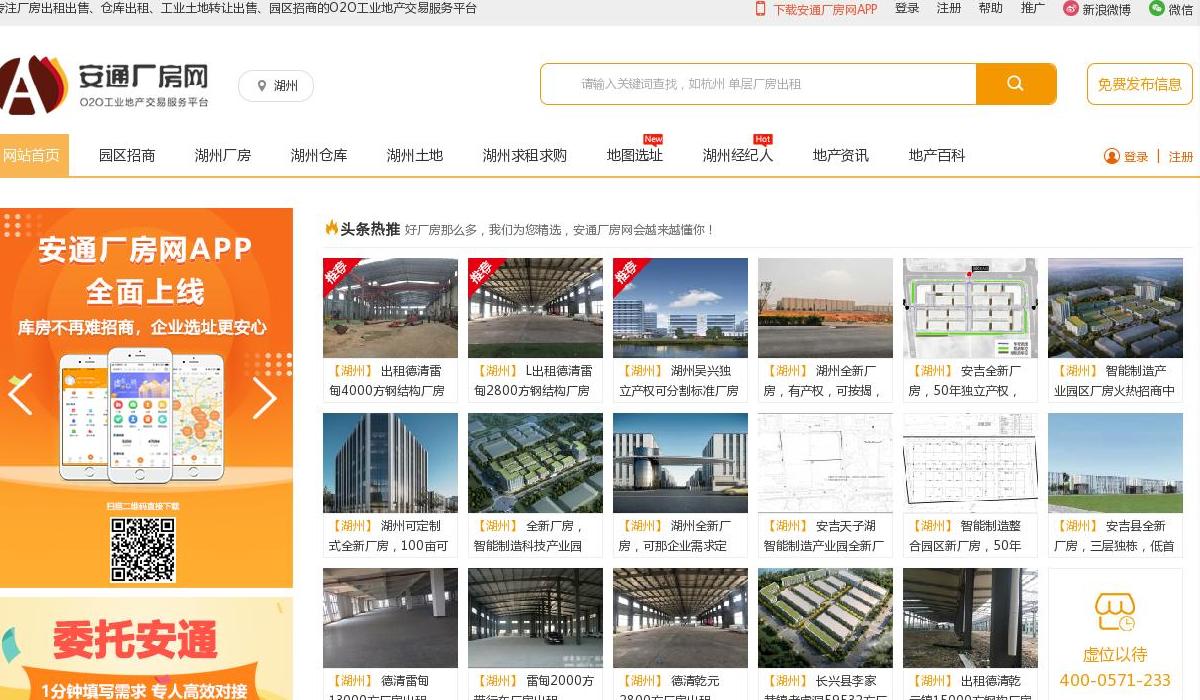1200x700 pixels.
Task: Open thumbnail of L出租德清雷甸2800方钢结构厂房
Action: 535,308
